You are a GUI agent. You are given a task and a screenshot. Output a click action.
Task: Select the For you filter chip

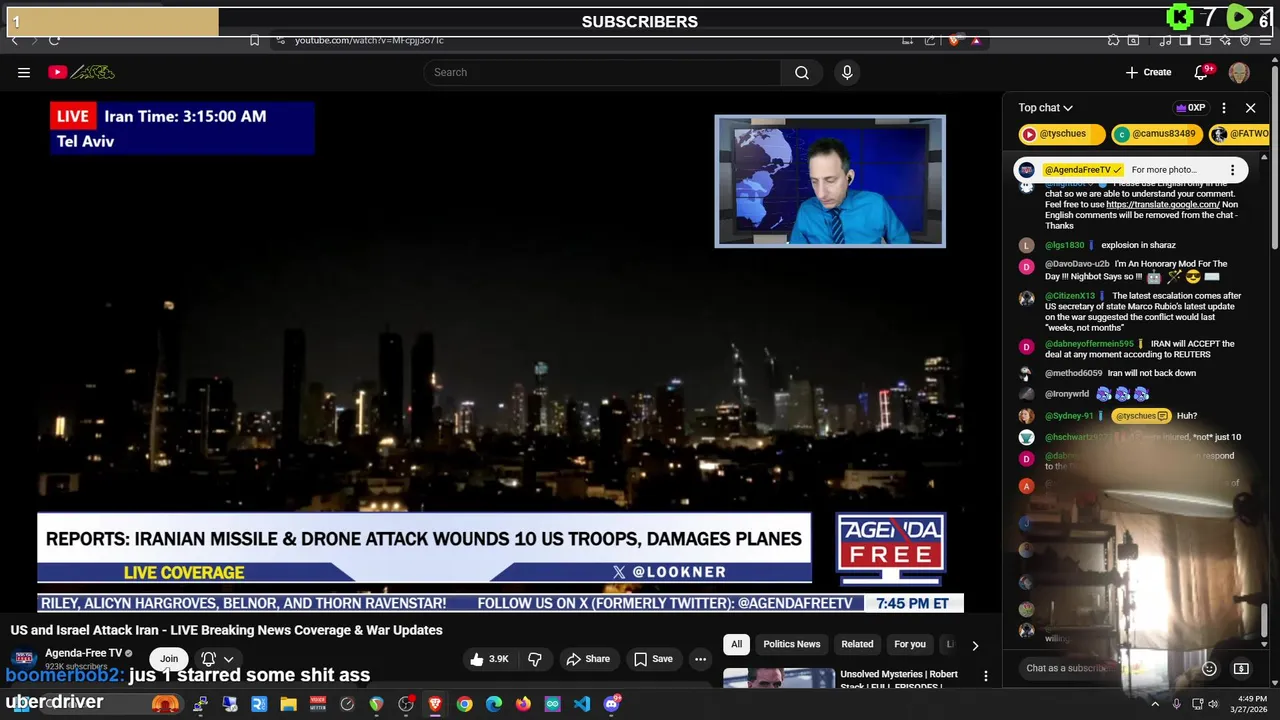(910, 644)
